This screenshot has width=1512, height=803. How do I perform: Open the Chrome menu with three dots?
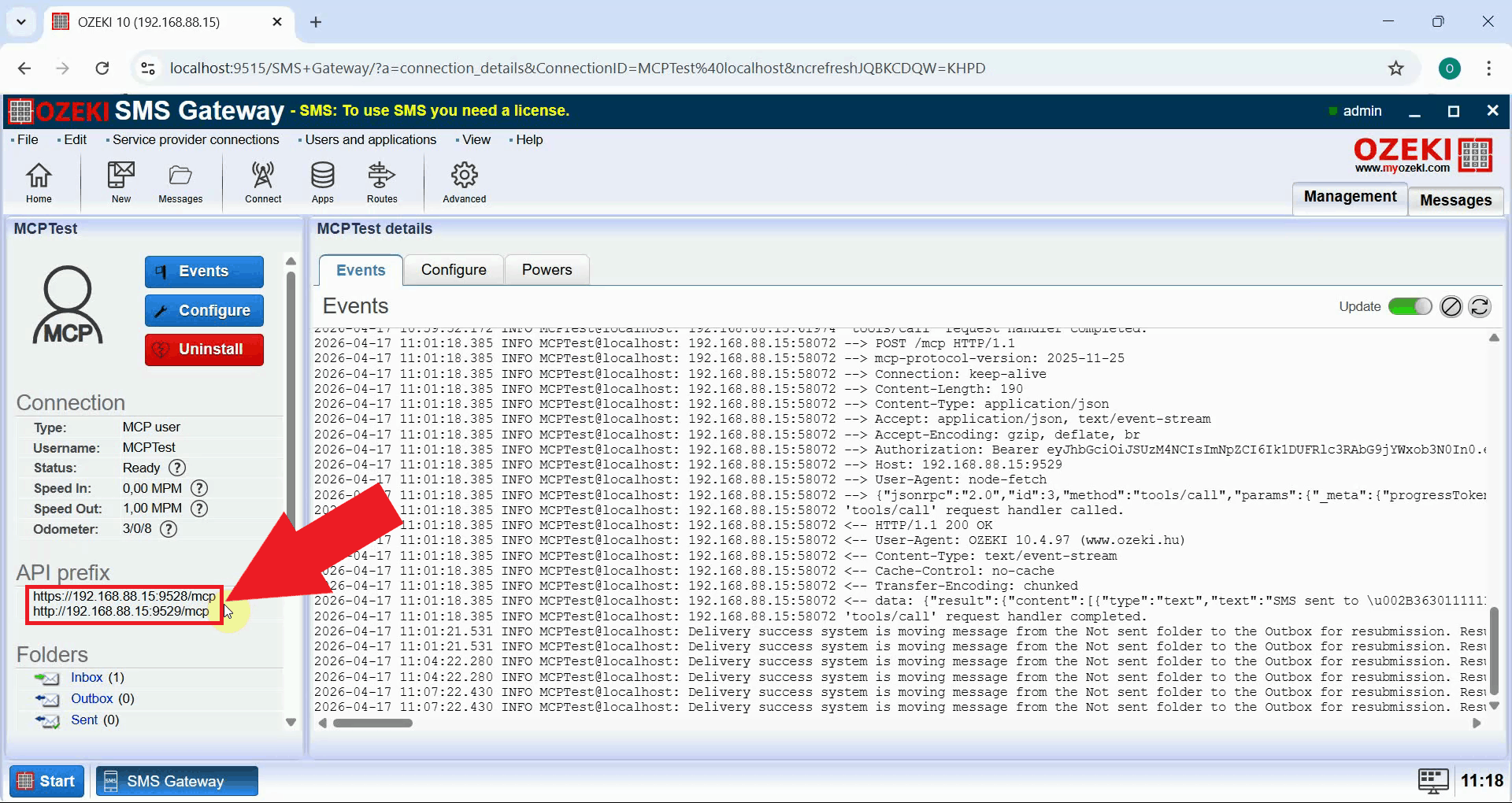pyautogui.click(x=1490, y=68)
